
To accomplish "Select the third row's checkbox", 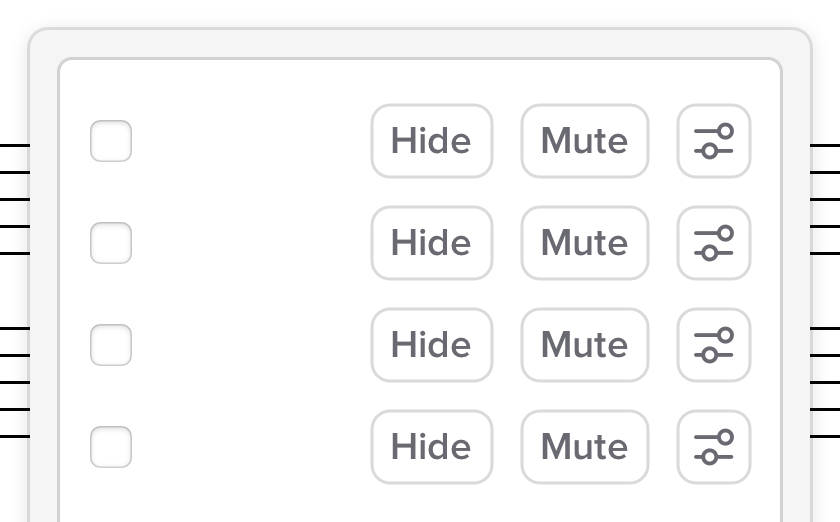I will pos(111,345).
